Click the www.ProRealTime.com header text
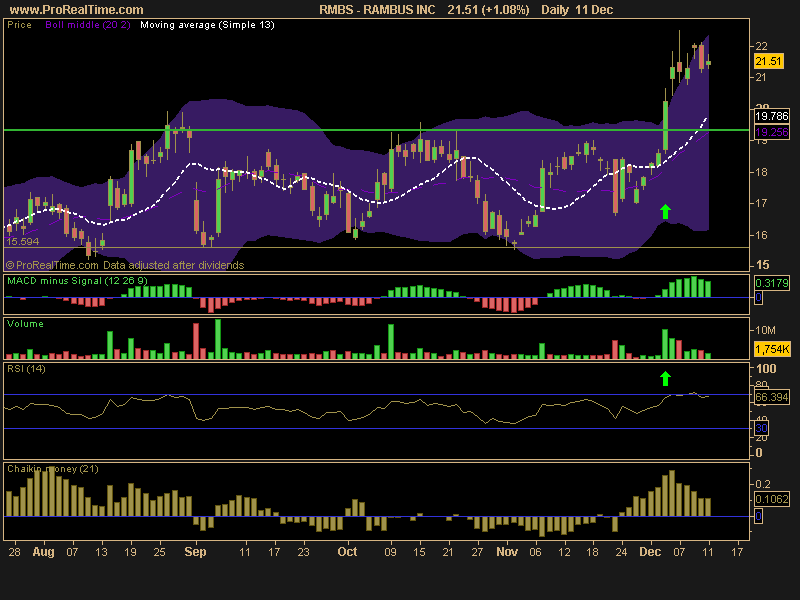The height and width of the screenshot is (600, 800). [x=77, y=10]
